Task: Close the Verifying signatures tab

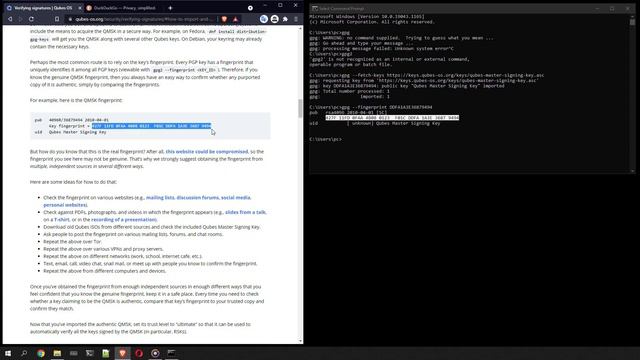Action: 80,8
